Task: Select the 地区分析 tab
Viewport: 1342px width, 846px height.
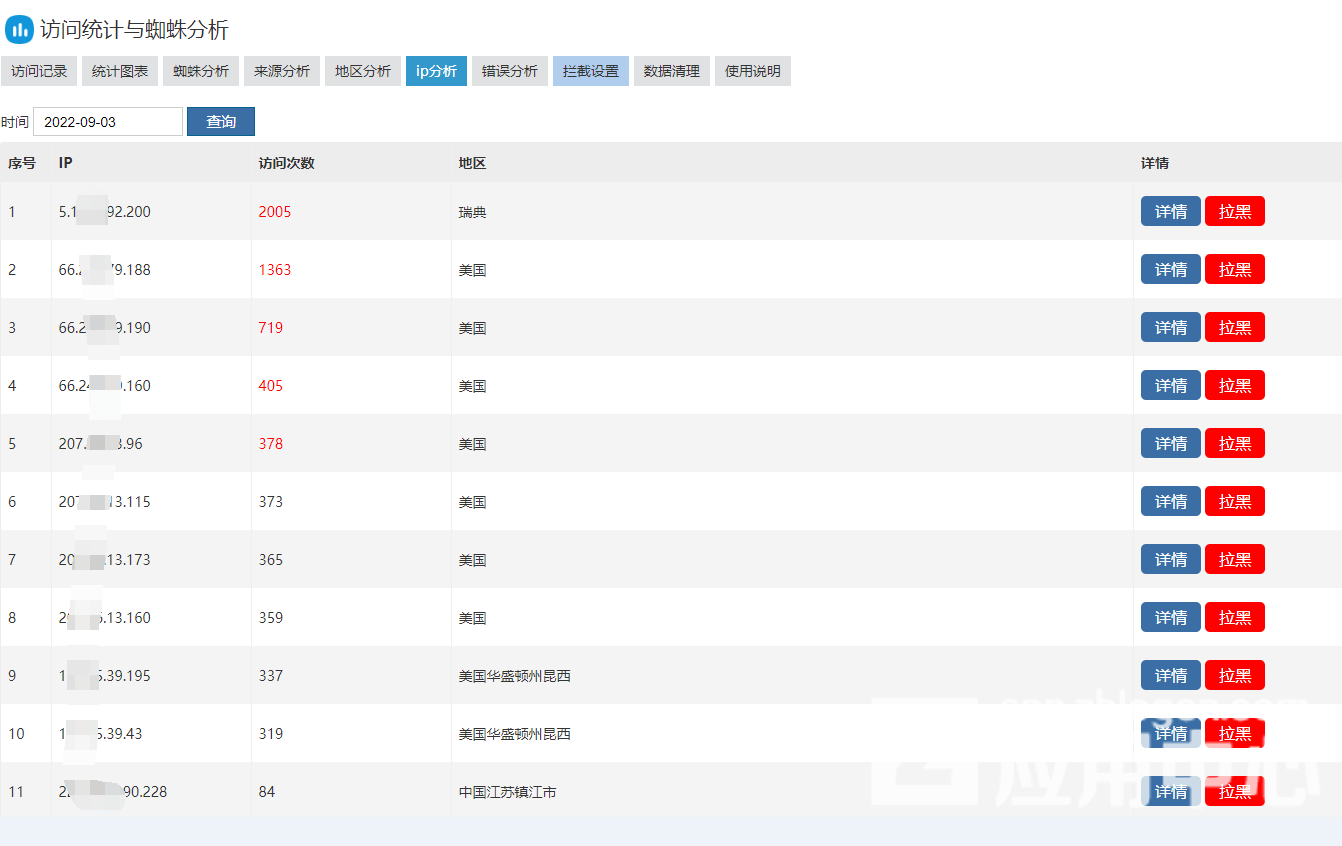Action: [x=363, y=71]
